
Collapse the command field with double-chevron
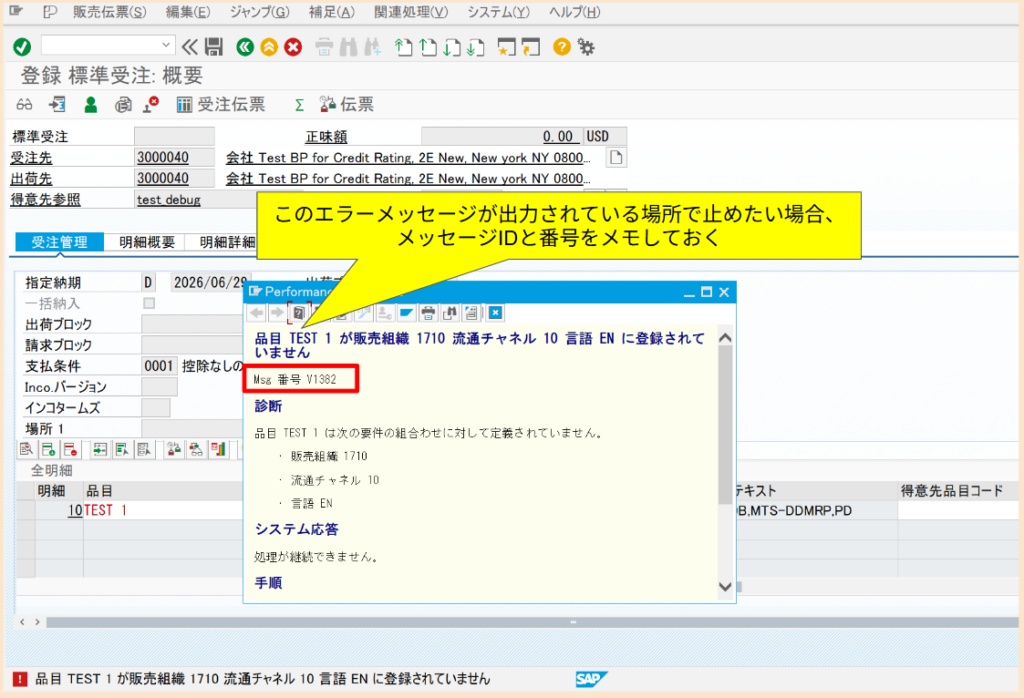[x=189, y=47]
